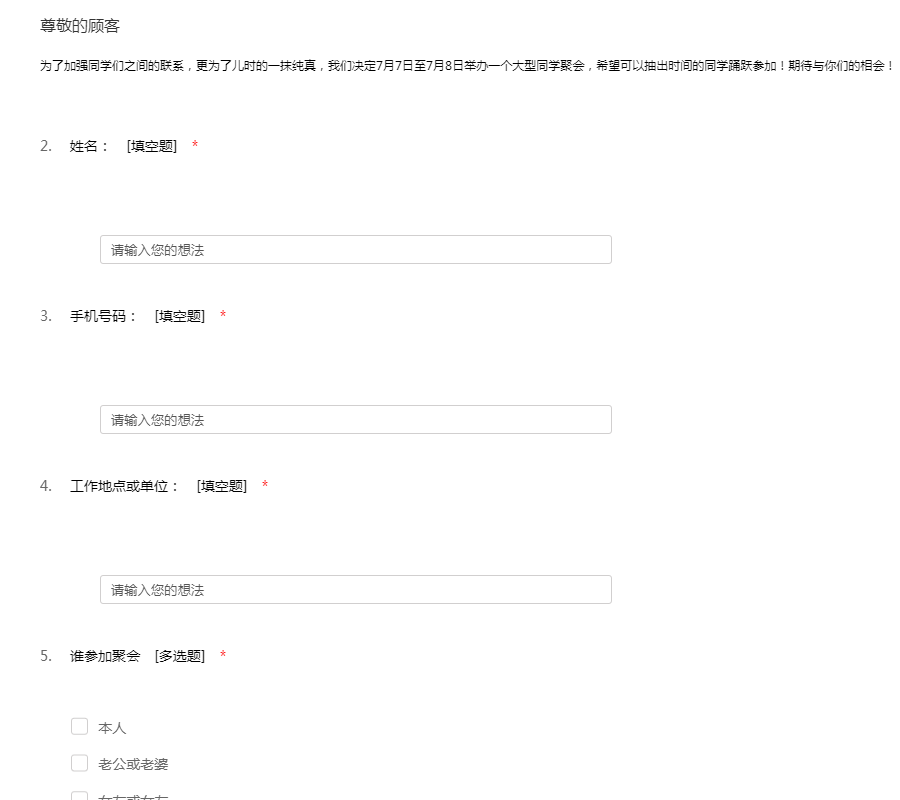Click the red asterisk next to 谁参加聚会
Viewport: 900px width, 800px height.
click(x=223, y=656)
